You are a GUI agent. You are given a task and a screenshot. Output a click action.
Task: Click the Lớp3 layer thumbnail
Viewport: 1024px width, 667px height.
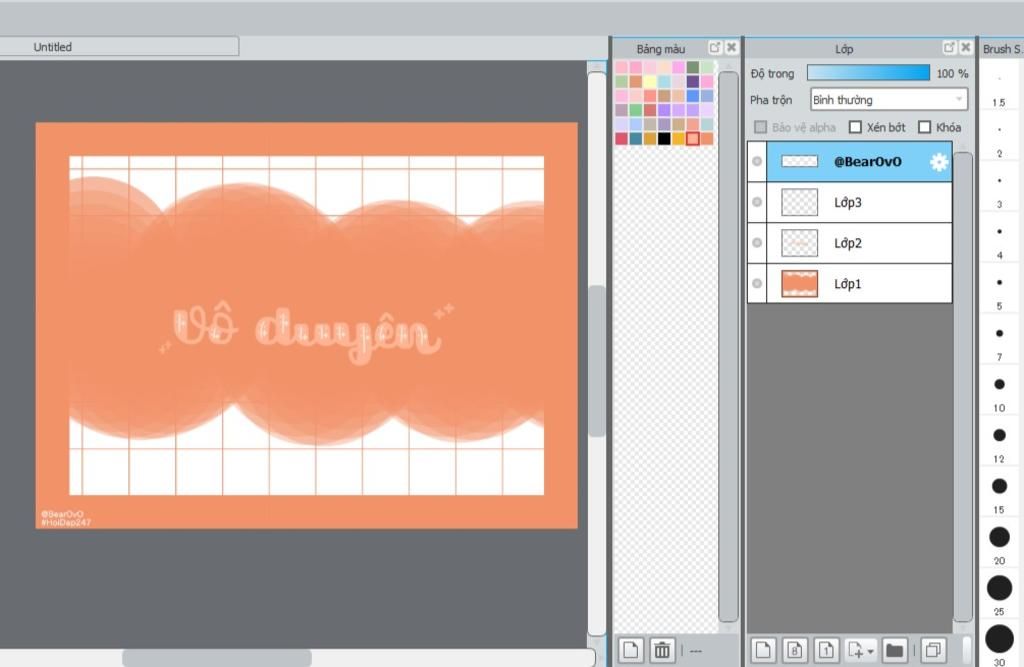(799, 203)
